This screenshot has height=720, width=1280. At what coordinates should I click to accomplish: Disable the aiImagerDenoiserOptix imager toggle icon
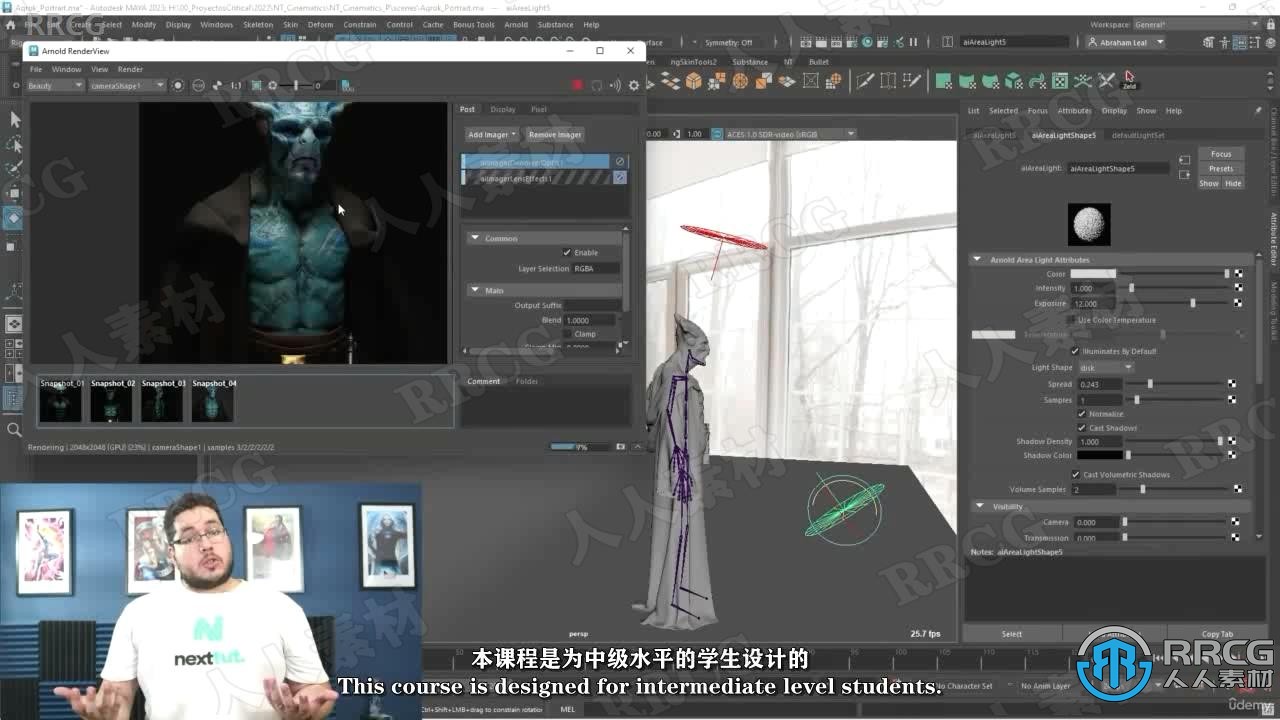tap(620, 161)
